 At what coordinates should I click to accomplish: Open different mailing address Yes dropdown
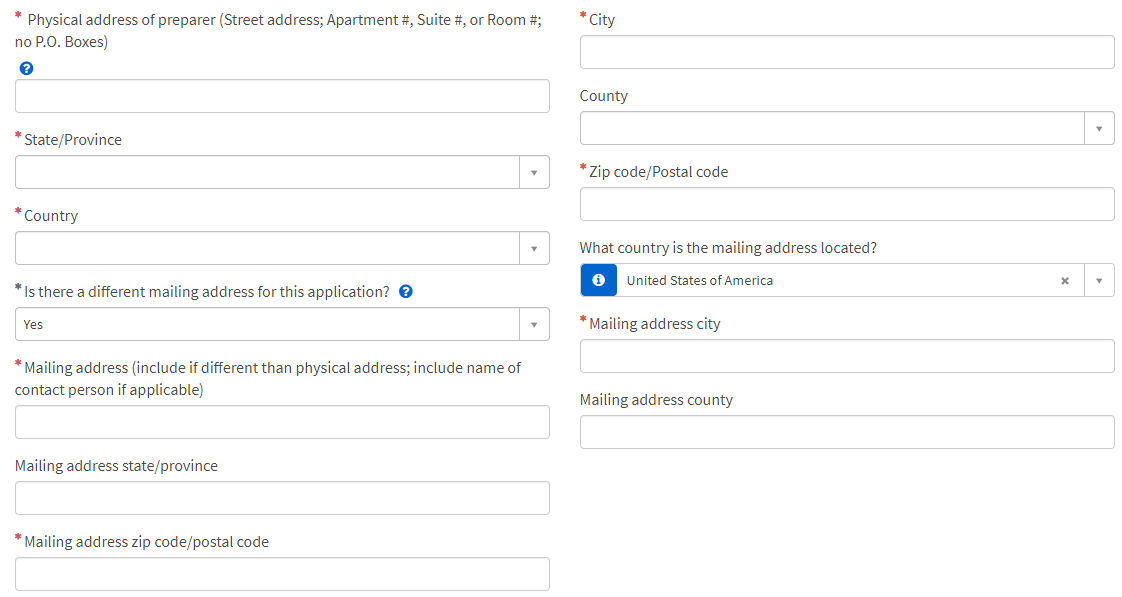(x=534, y=324)
